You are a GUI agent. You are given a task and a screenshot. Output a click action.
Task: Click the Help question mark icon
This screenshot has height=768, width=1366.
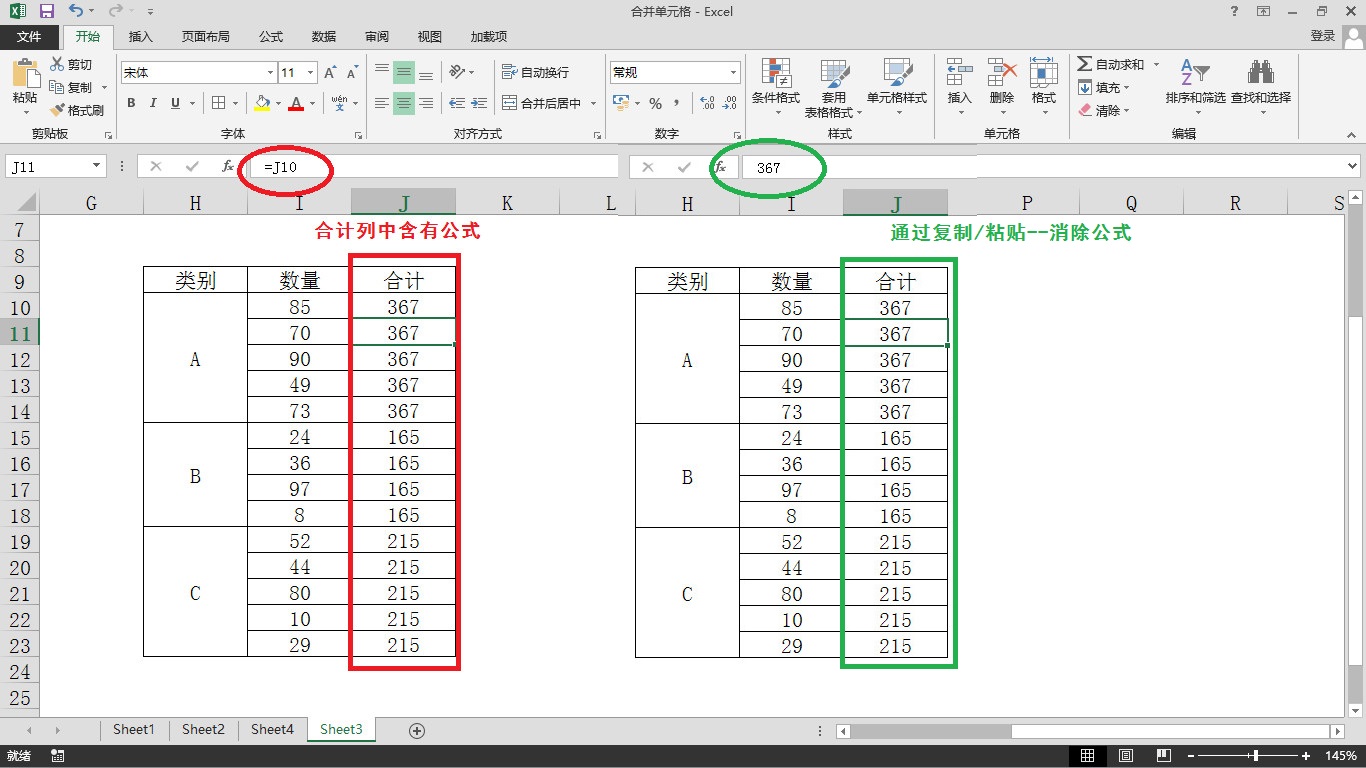[1234, 11]
